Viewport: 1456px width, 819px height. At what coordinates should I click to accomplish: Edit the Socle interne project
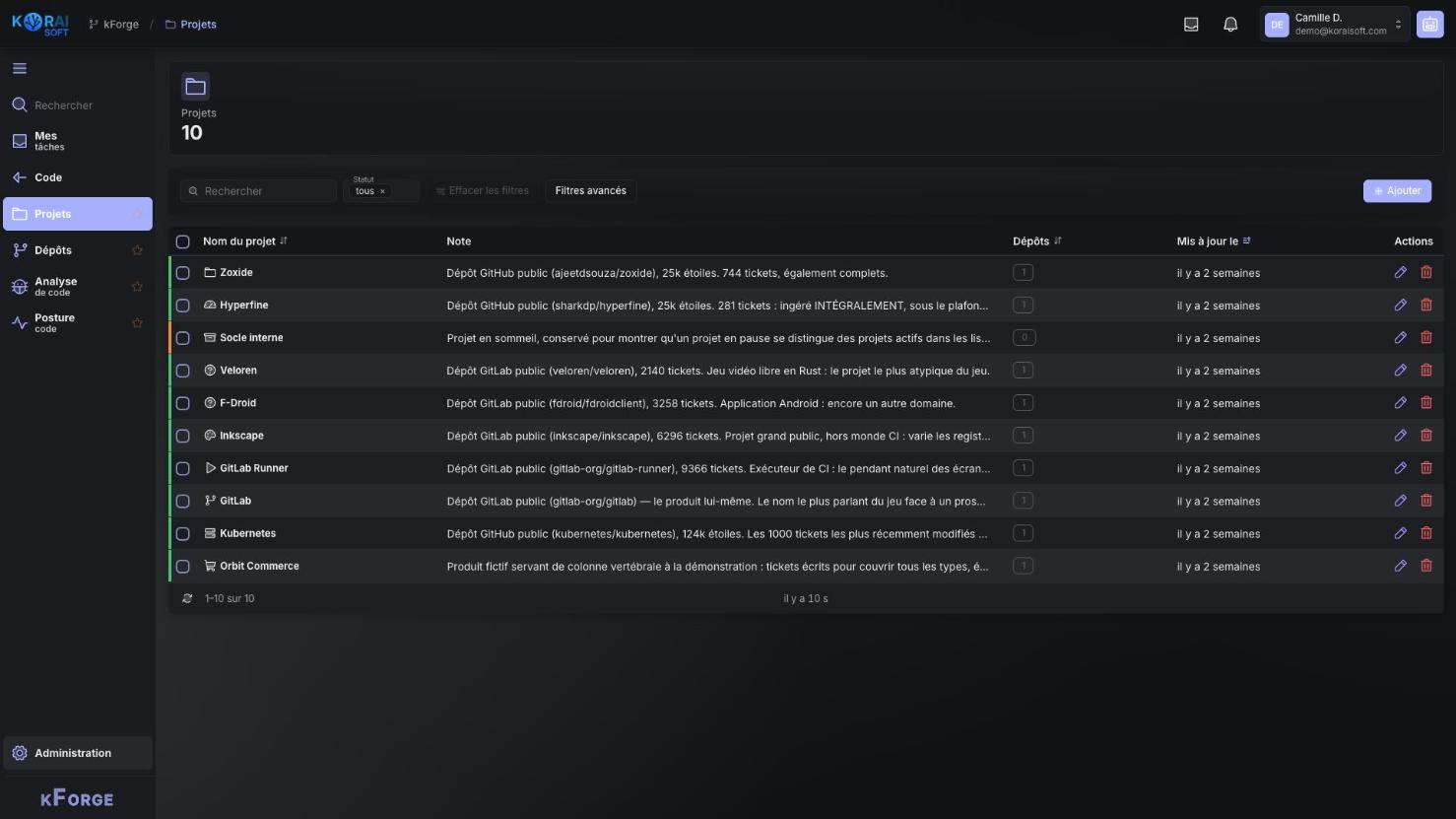point(1400,337)
